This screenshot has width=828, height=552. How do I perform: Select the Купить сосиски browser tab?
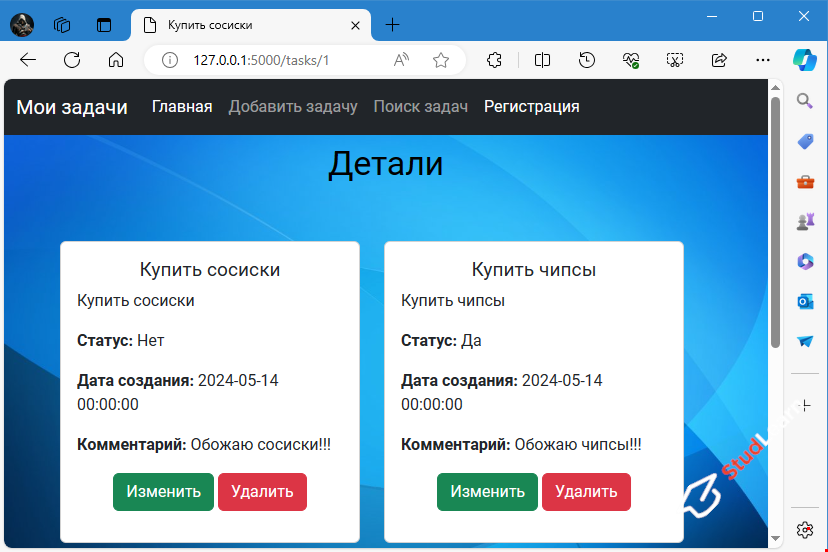(251, 25)
